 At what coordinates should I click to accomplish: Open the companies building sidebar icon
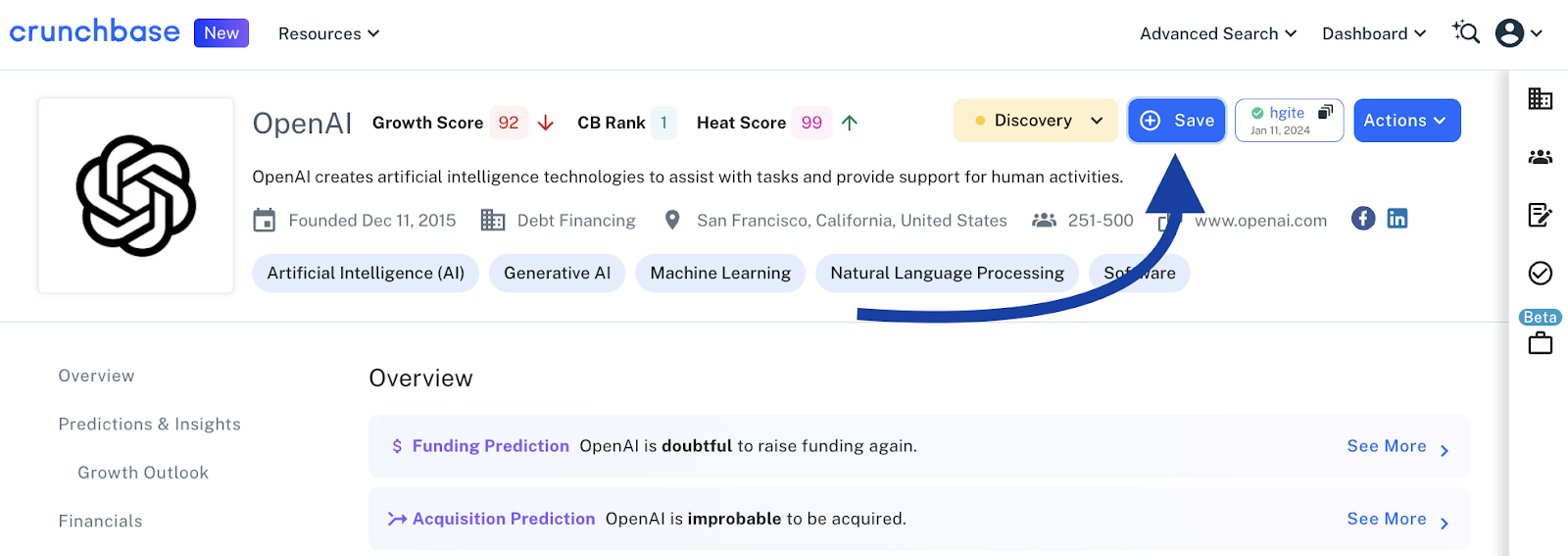pos(1540,98)
